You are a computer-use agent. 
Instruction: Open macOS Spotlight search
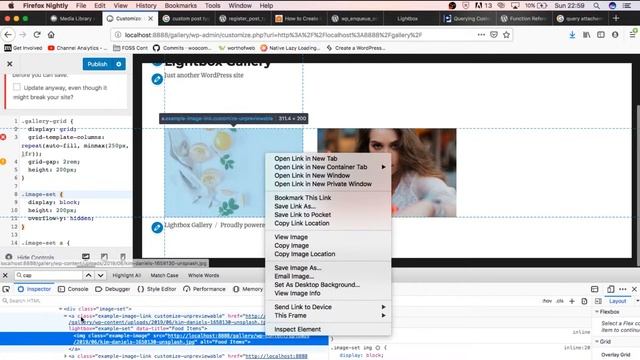pyautogui.click(x=597, y=6)
